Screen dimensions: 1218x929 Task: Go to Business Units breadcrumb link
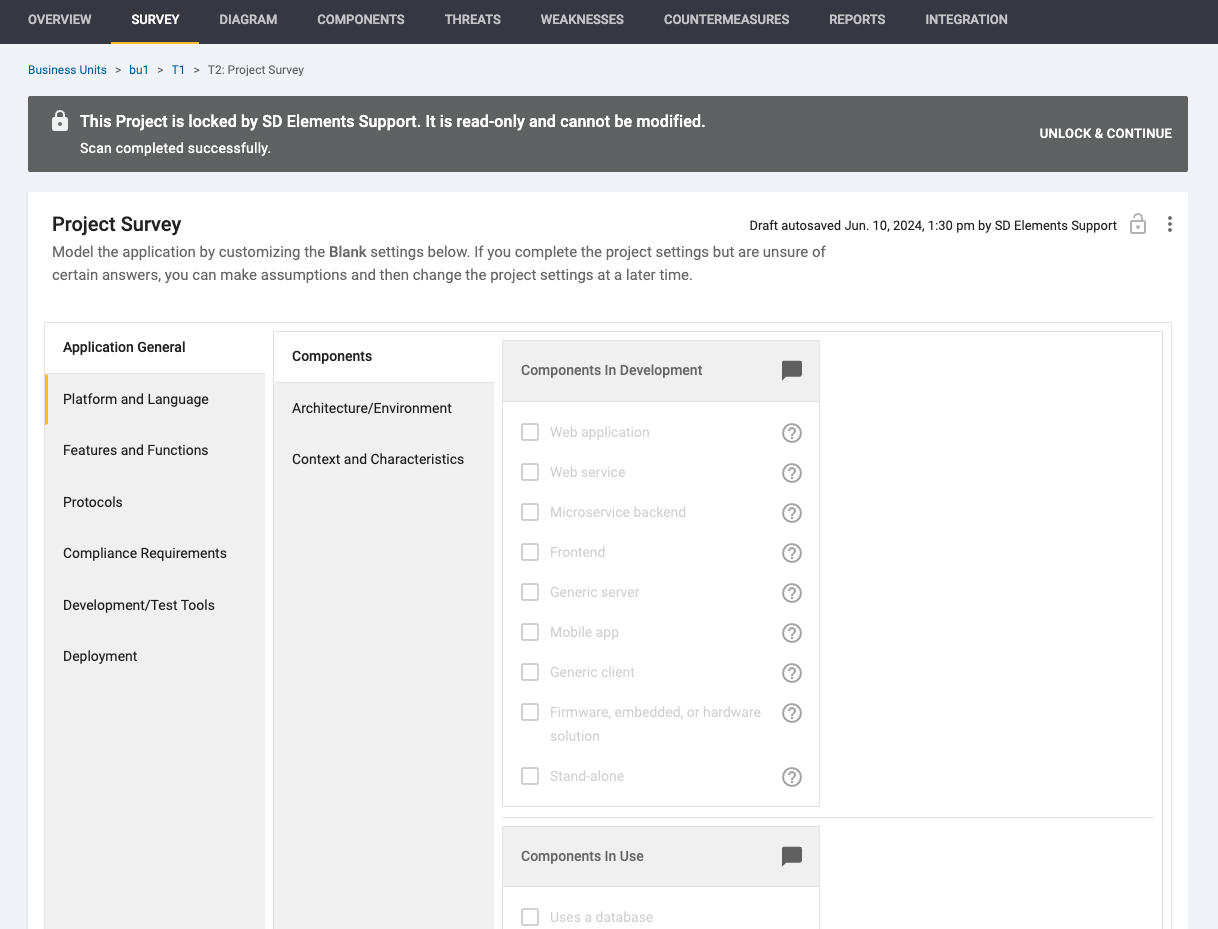[x=67, y=70]
